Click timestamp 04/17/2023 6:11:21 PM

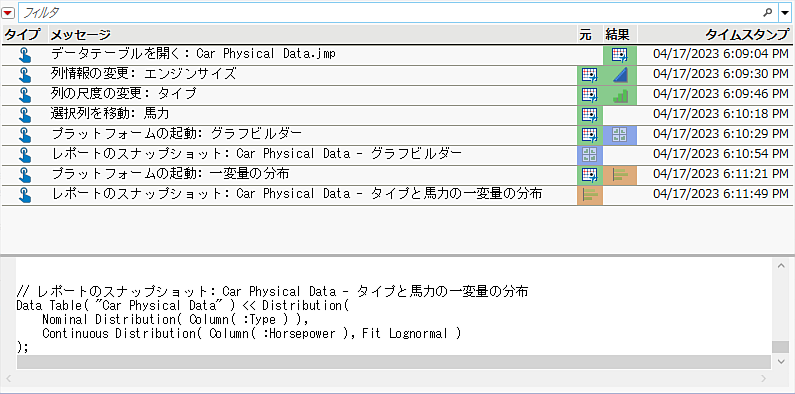[721, 174]
